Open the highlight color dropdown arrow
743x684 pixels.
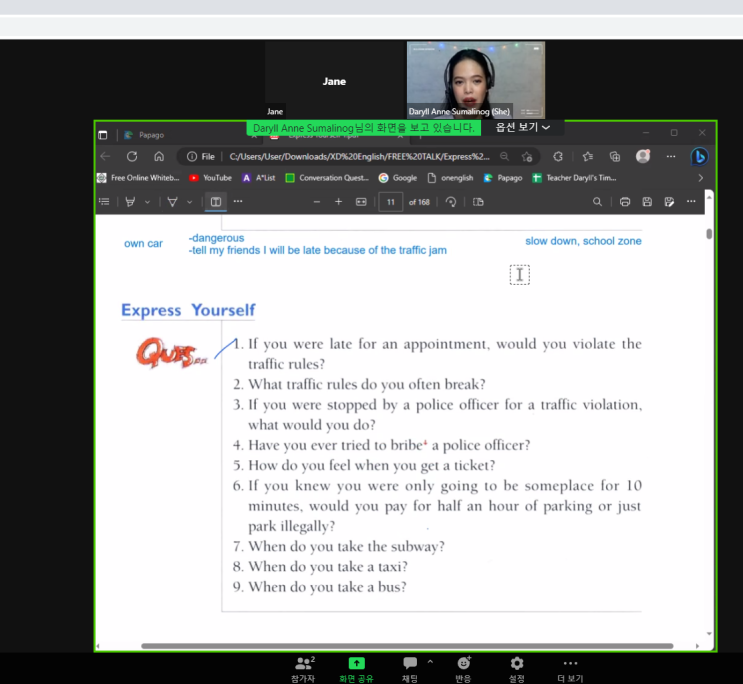pyautogui.click(x=147, y=202)
